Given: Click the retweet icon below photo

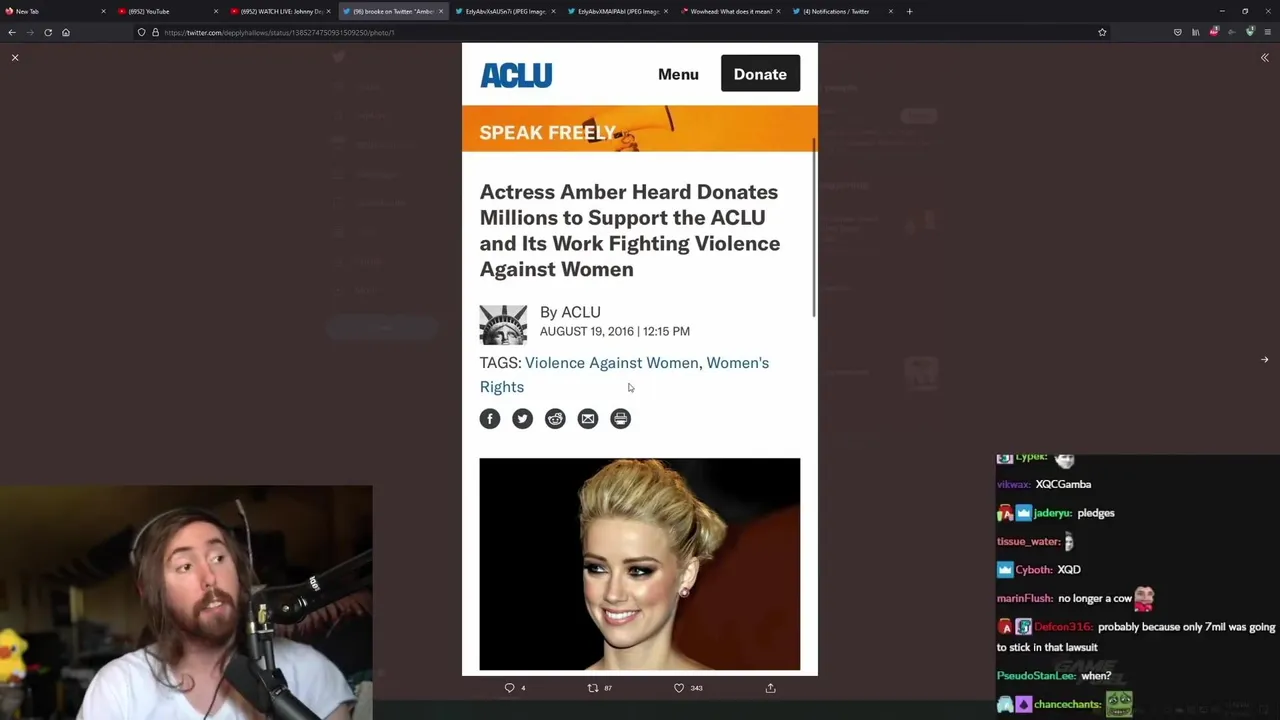Looking at the screenshot, I should pyautogui.click(x=593, y=688).
